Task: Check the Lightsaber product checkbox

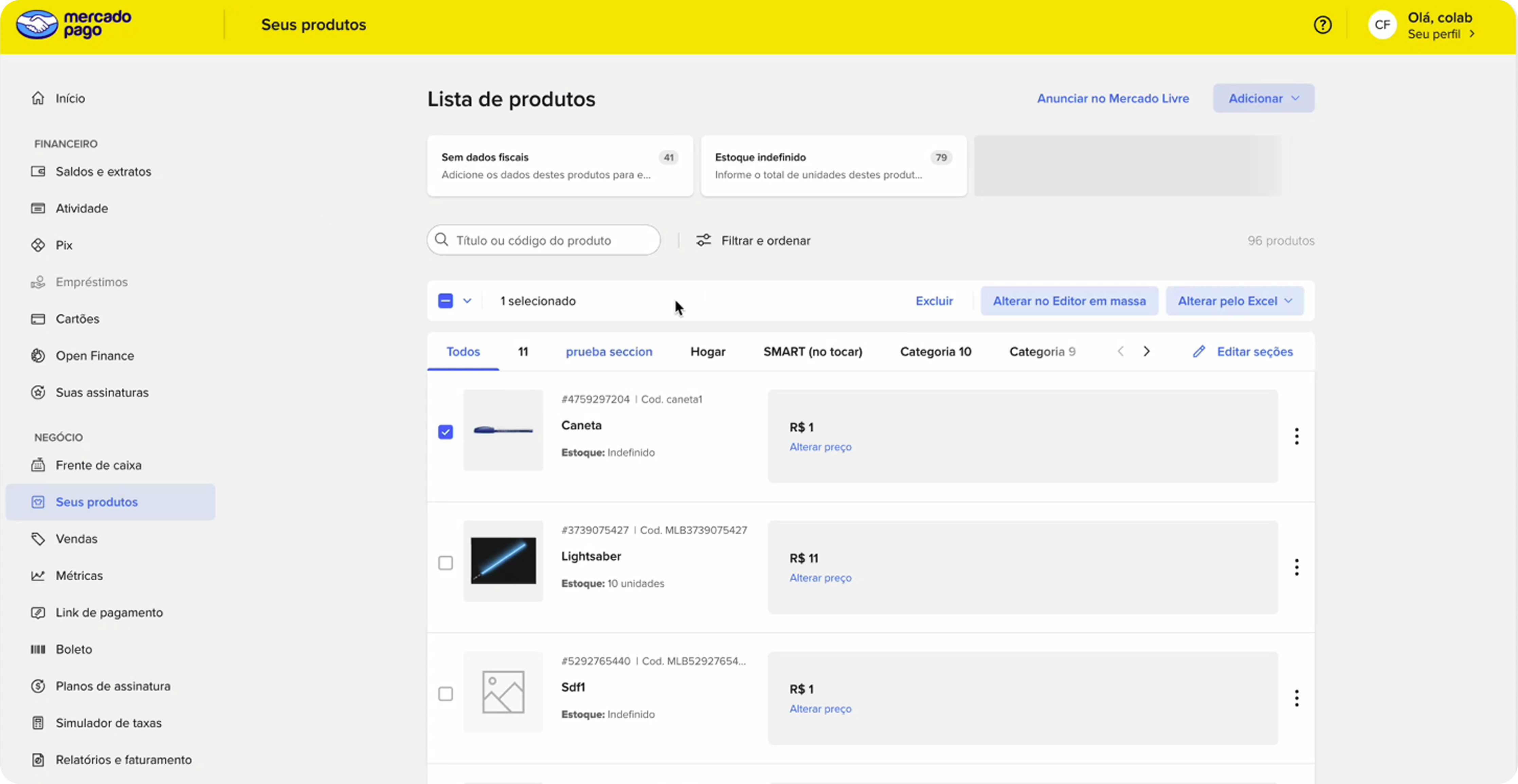Action: [446, 563]
